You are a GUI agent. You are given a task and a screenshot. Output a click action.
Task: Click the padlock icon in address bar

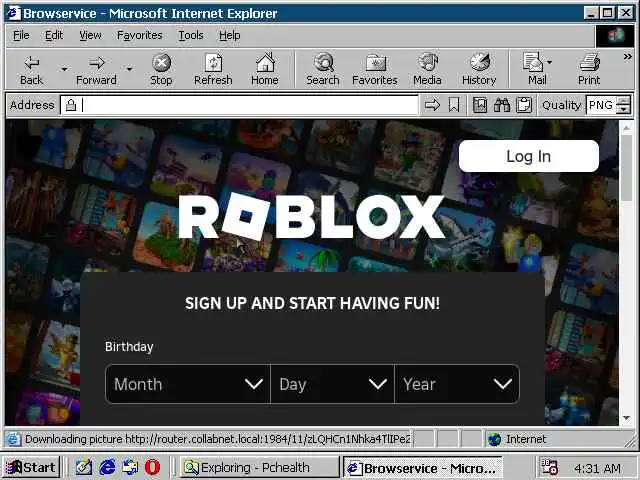71,105
